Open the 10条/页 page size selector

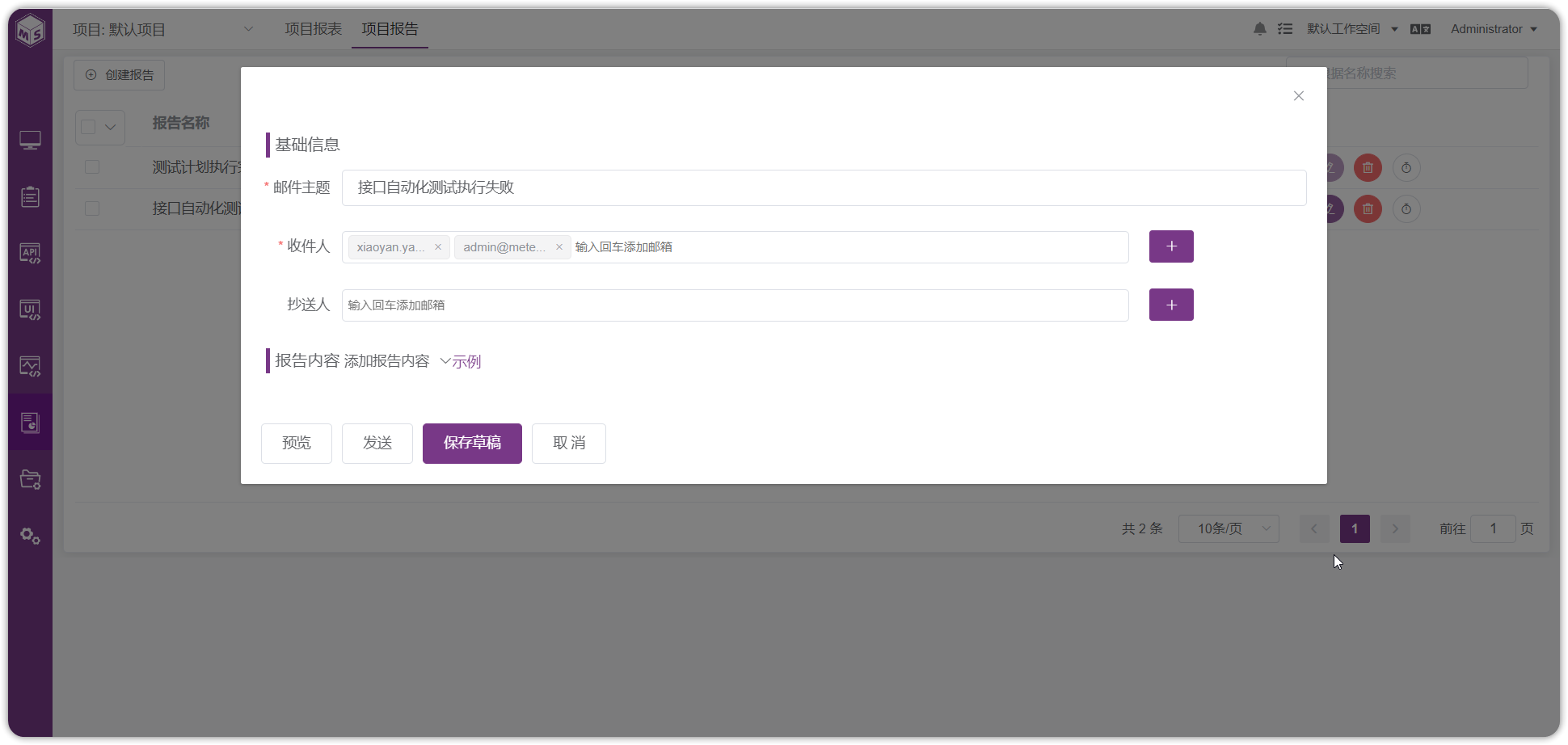(x=1229, y=529)
